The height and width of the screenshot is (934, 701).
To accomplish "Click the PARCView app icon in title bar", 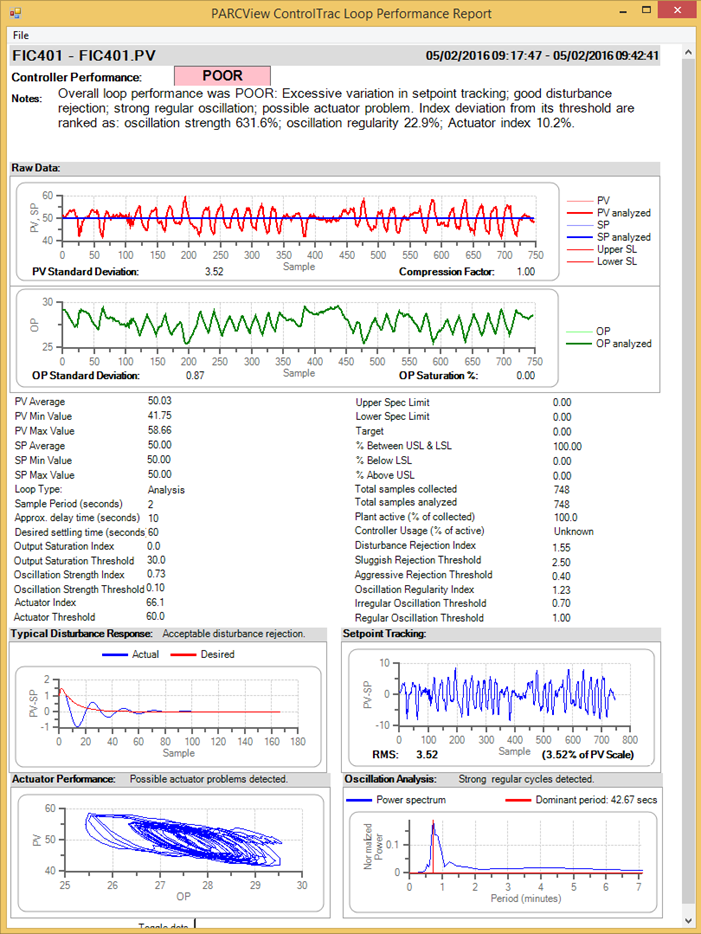I will 15,13.
